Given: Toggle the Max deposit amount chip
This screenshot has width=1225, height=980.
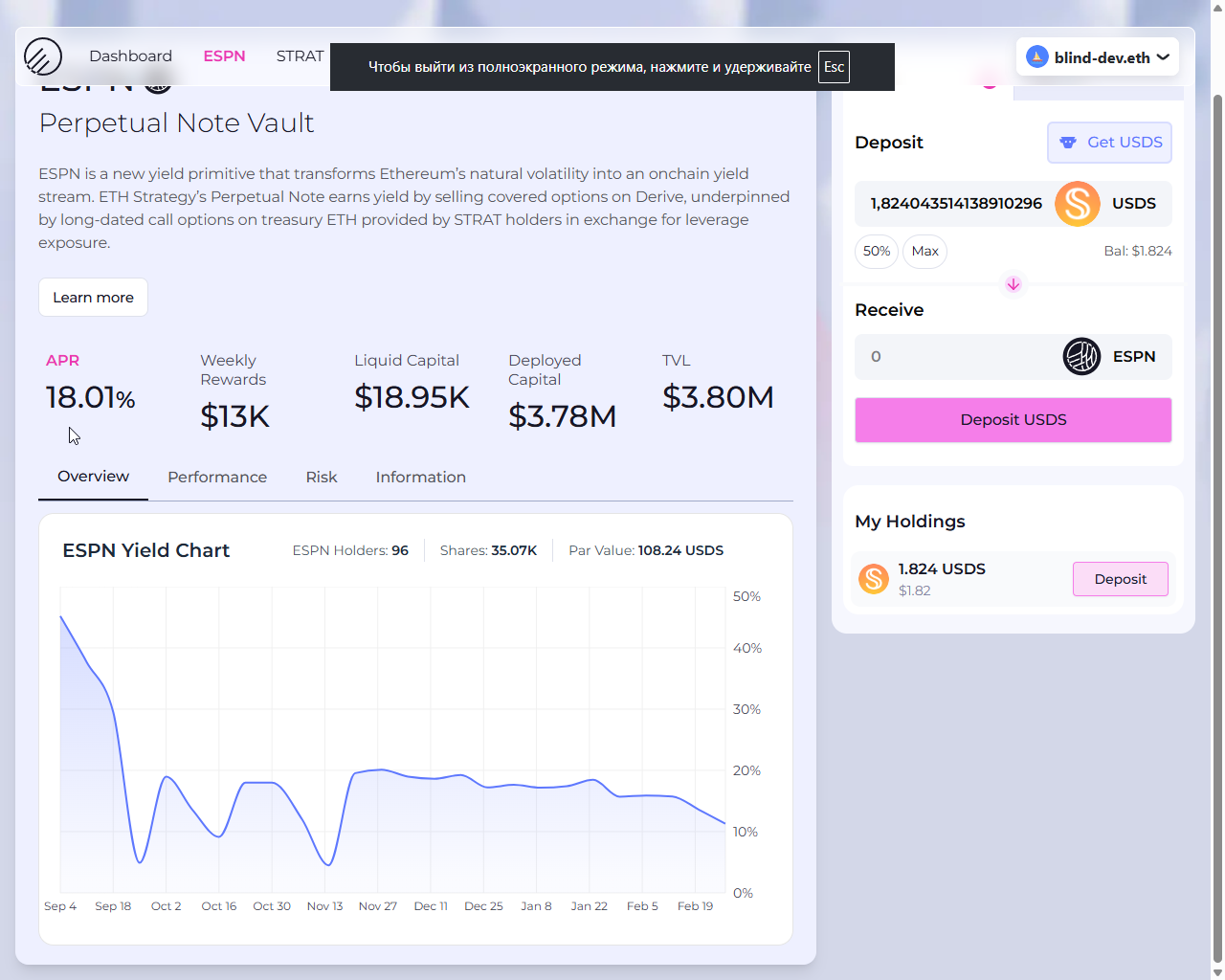Looking at the screenshot, I should pyautogui.click(x=924, y=251).
